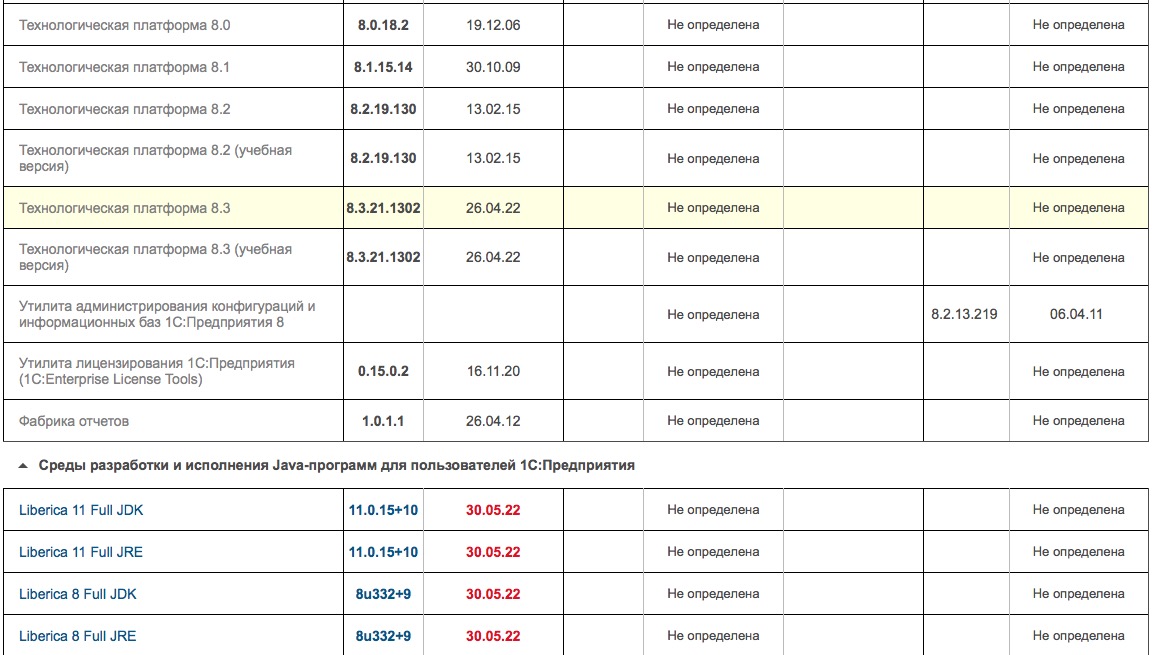Click date 16.11.20
This screenshot has height=655, width=1158.
pos(493,371)
